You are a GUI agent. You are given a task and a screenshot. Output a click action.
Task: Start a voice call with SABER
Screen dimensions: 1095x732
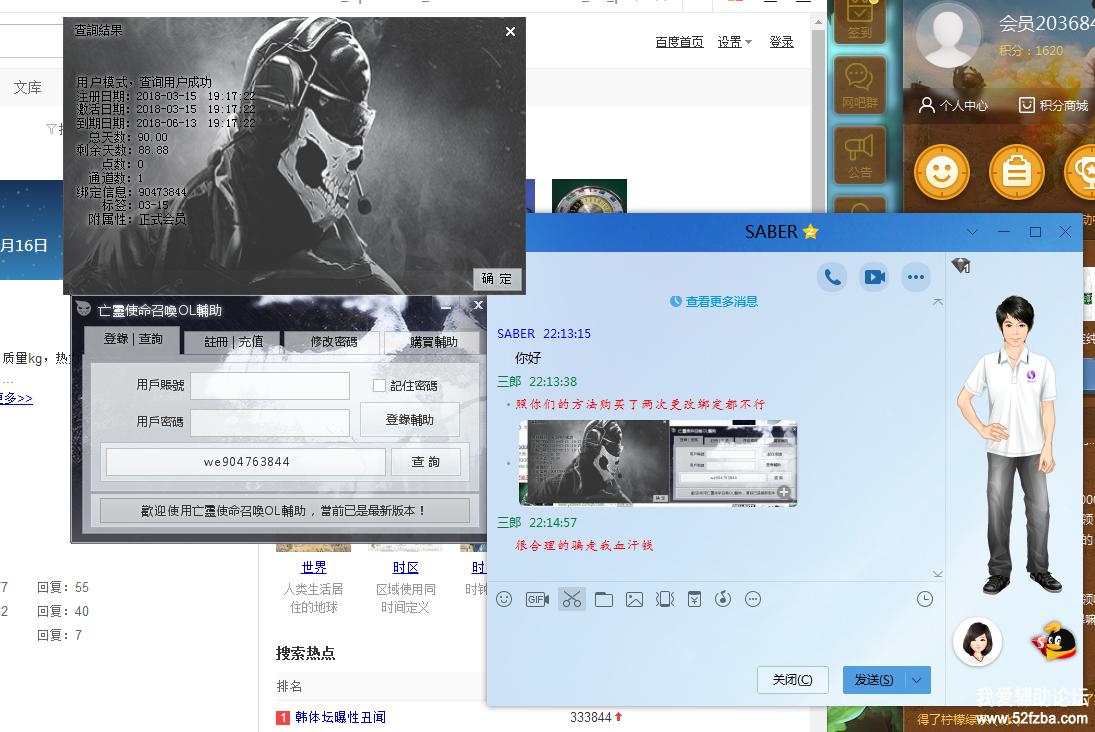pyautogui.click(x=832, y=277)
